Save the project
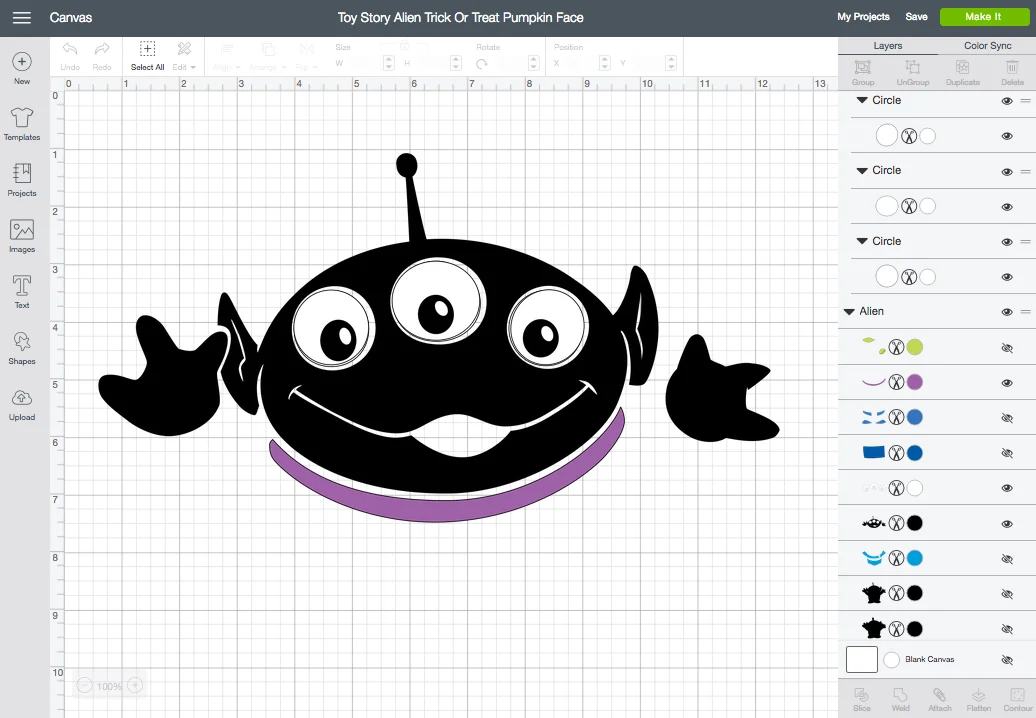 tap(916, 17)
